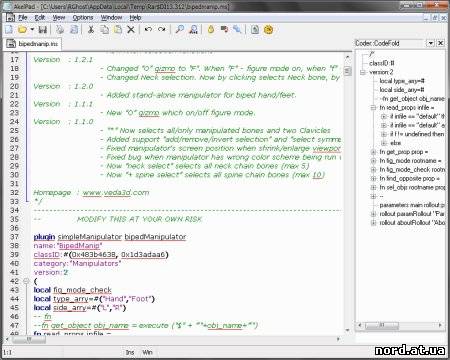Click the Cut scissors icon

pyautogui.click(x=90, y=30)
